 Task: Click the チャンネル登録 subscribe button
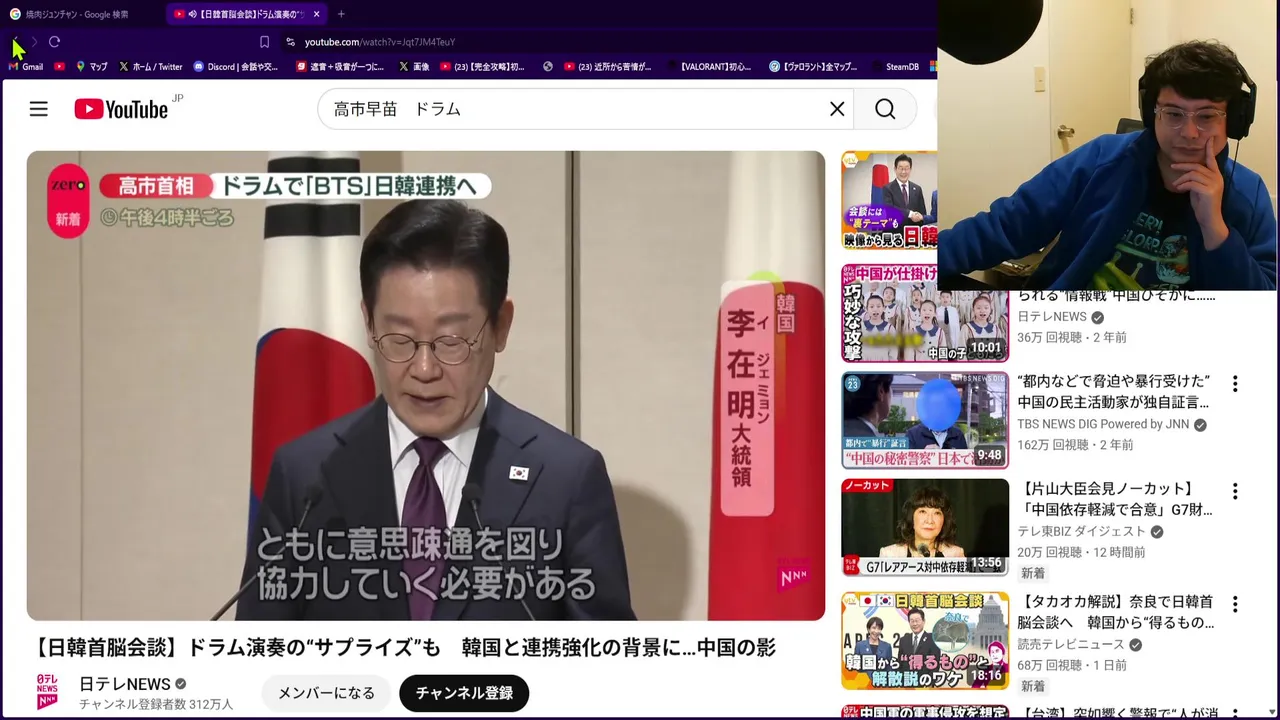tap(464, 693)
